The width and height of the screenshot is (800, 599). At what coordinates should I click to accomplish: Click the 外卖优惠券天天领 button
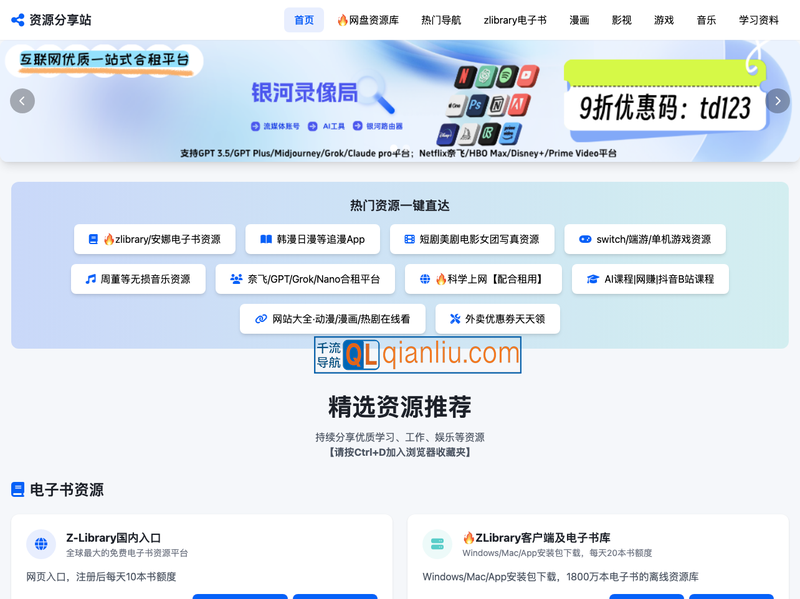coord(500,319)
